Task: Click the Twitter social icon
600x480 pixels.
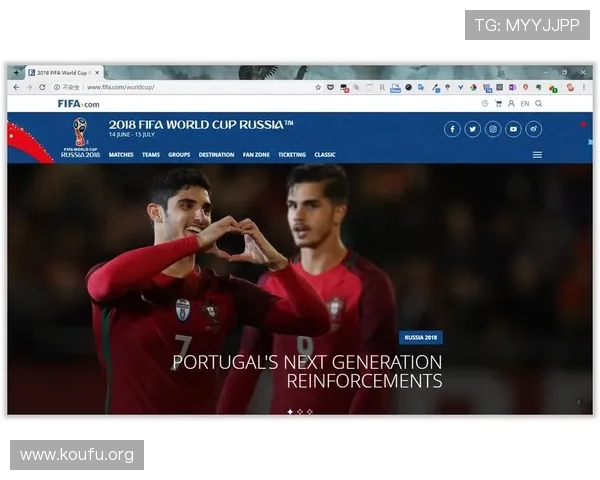Action: coord(472,129)
